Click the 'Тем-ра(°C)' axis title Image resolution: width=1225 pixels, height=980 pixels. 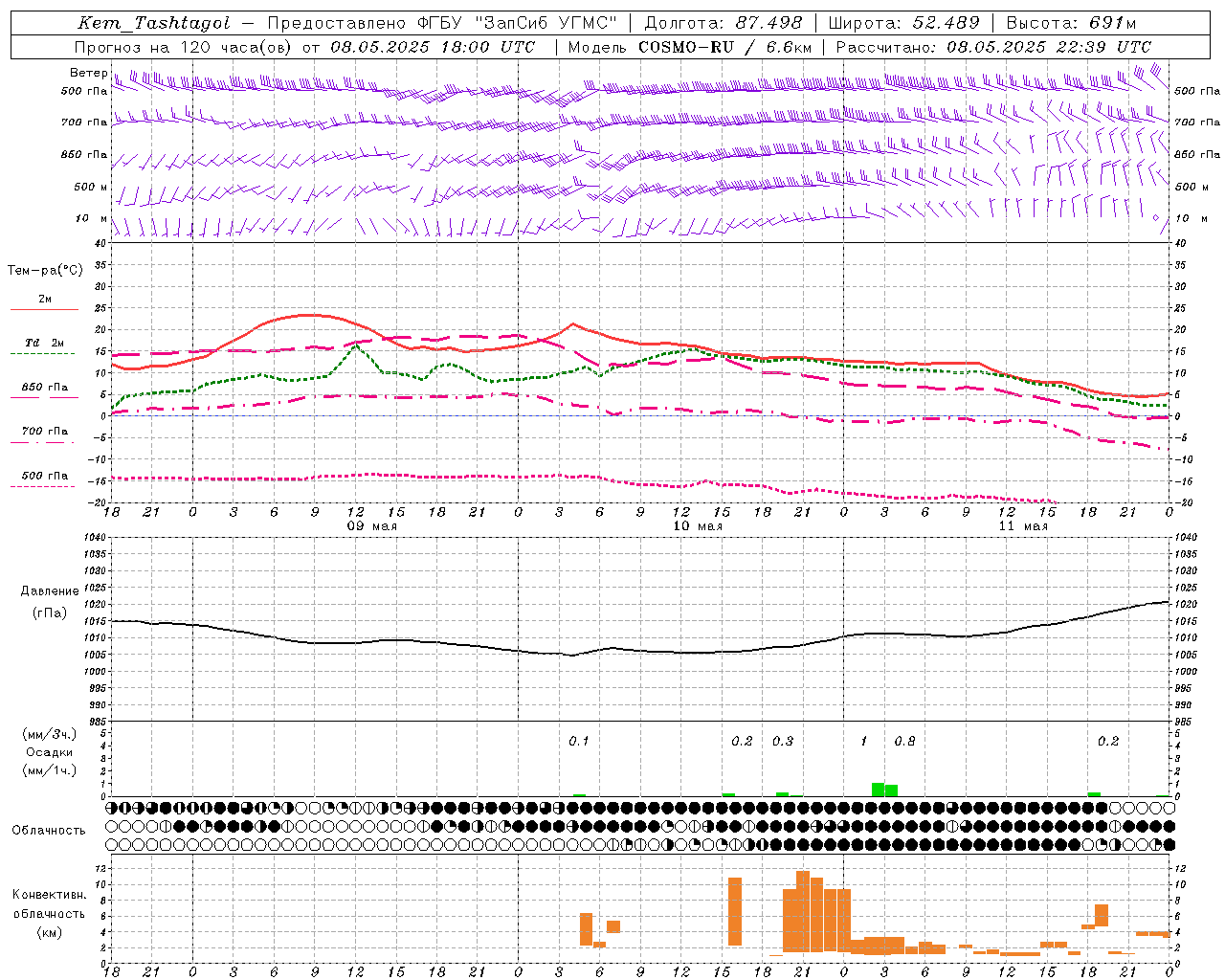(x=45, y=271)
